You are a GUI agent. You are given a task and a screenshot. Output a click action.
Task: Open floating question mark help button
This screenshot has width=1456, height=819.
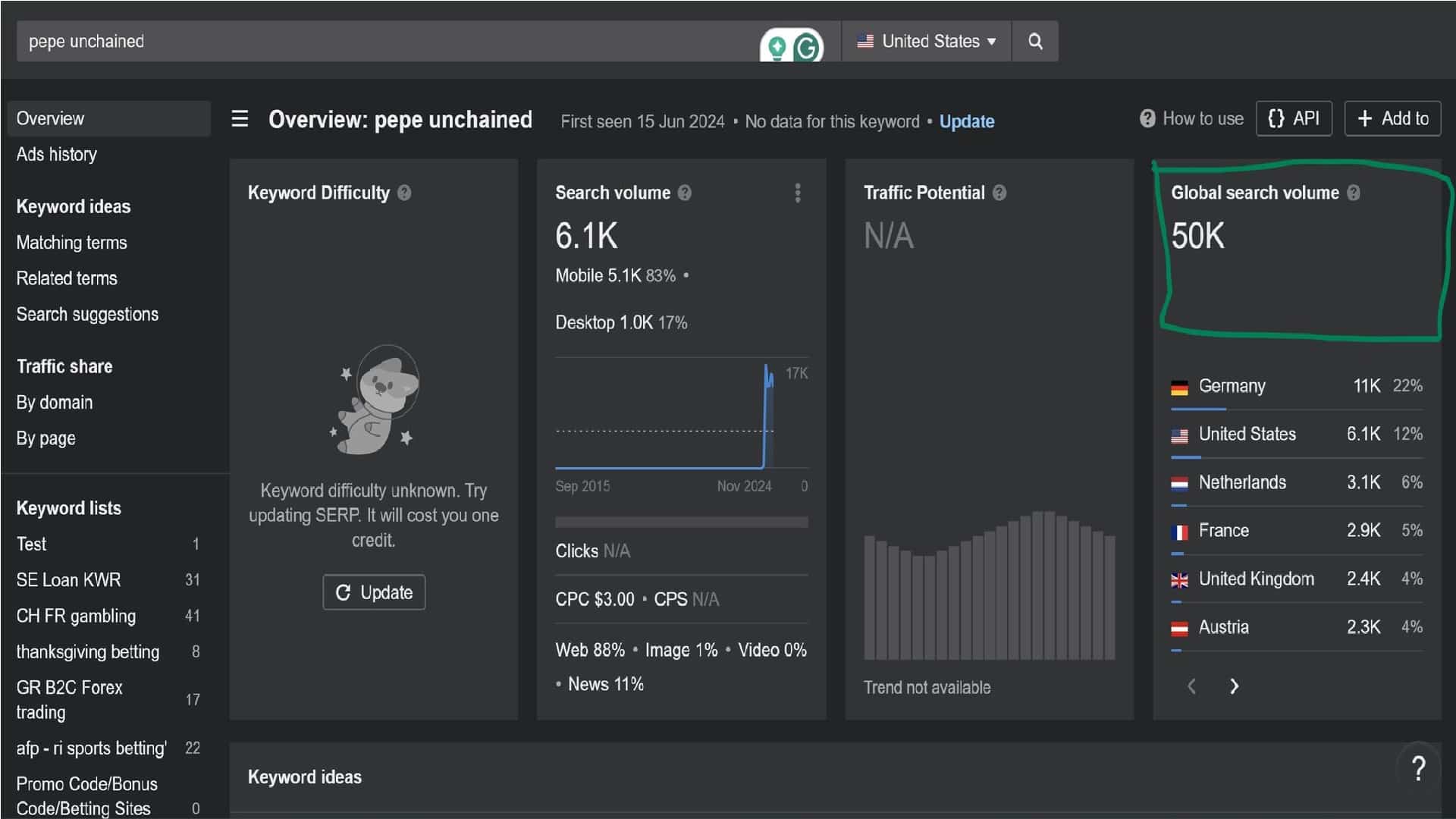(1417, 768)
